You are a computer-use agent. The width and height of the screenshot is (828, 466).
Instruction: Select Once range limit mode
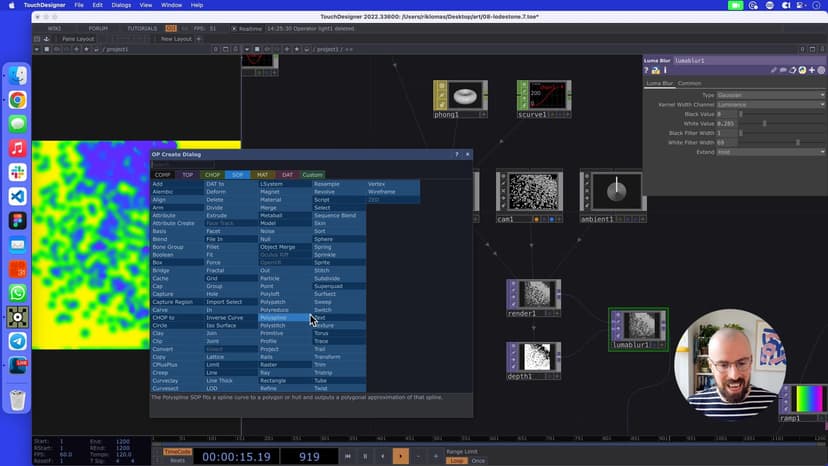point(477,460)
